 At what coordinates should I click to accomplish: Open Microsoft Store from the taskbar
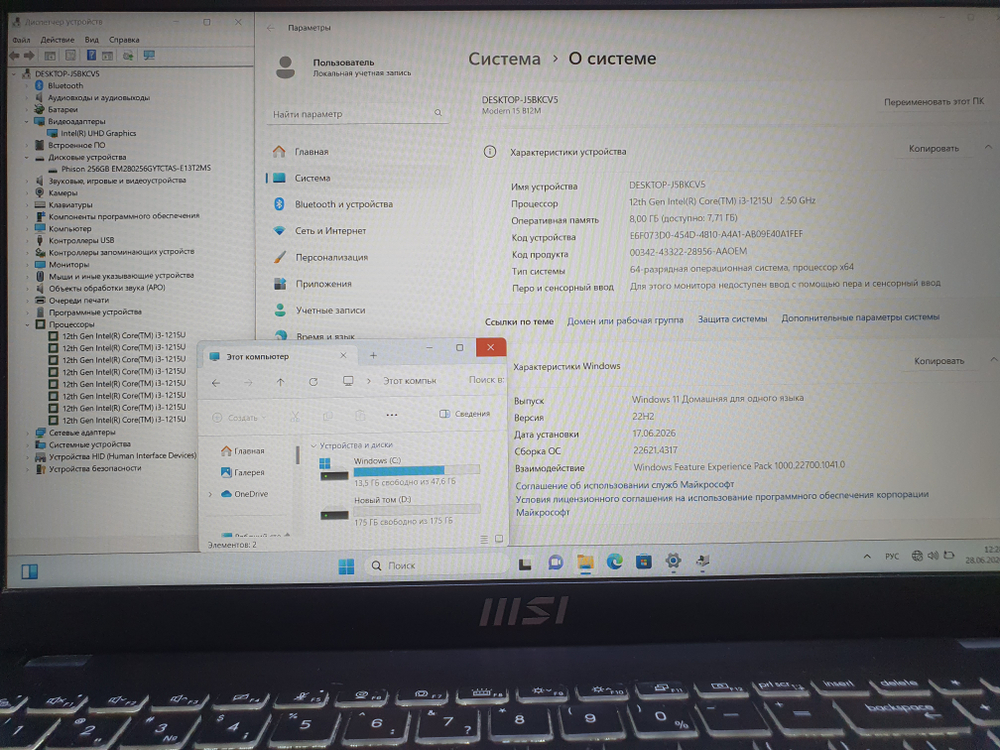click(643, 561)
